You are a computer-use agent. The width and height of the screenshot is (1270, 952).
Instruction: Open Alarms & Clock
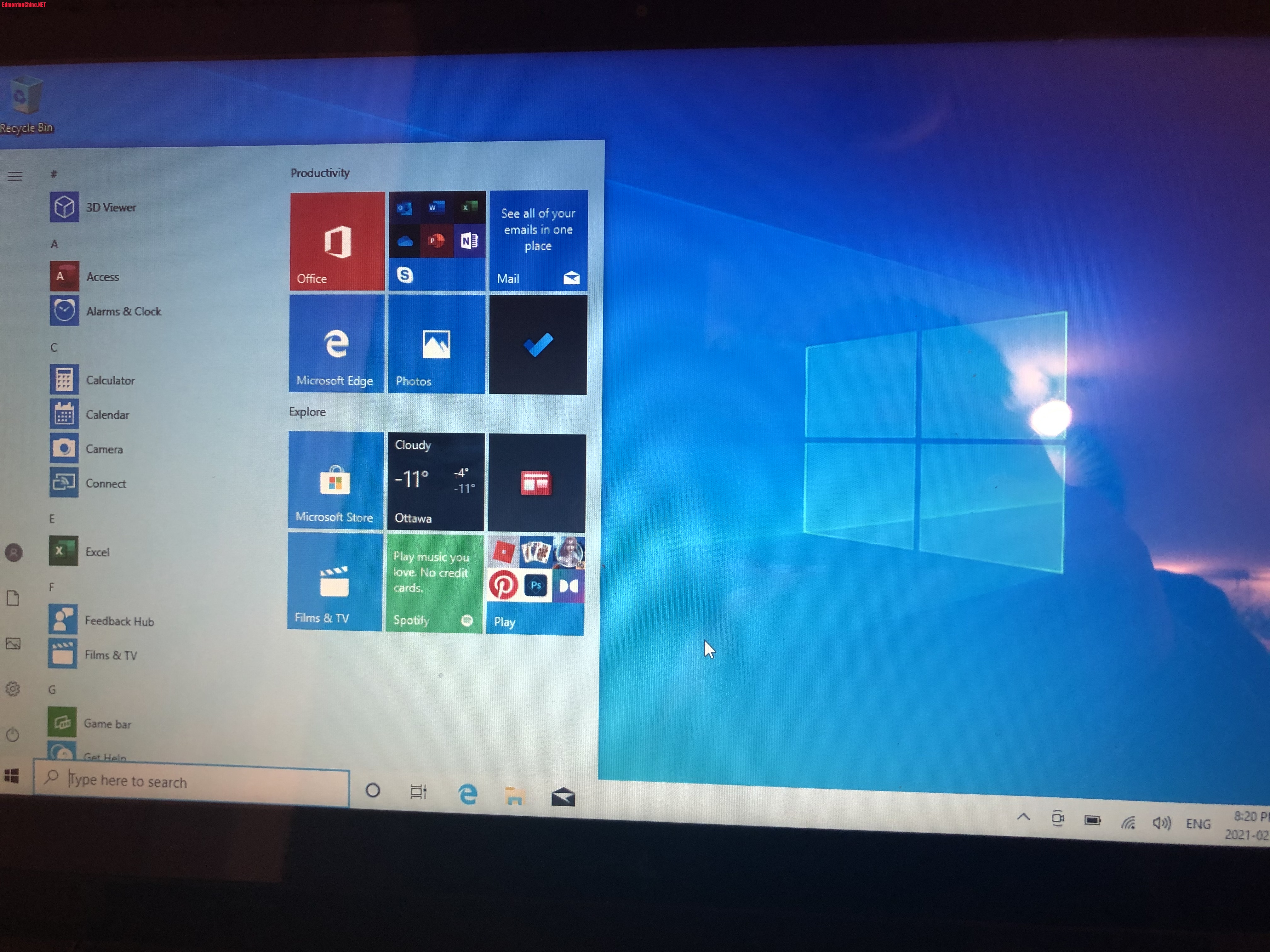[106, 311]
